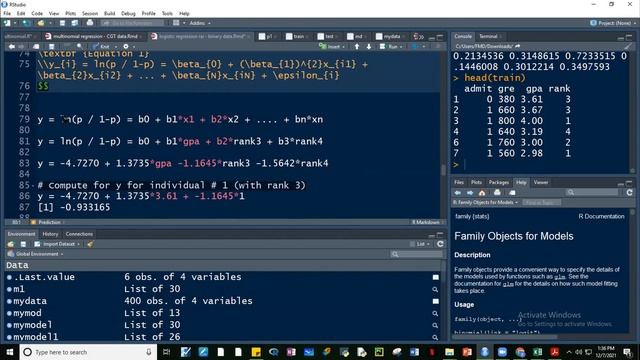The image size is (640, 360).
Task: Switch to the History tab
Action: [x=50, y=234]
